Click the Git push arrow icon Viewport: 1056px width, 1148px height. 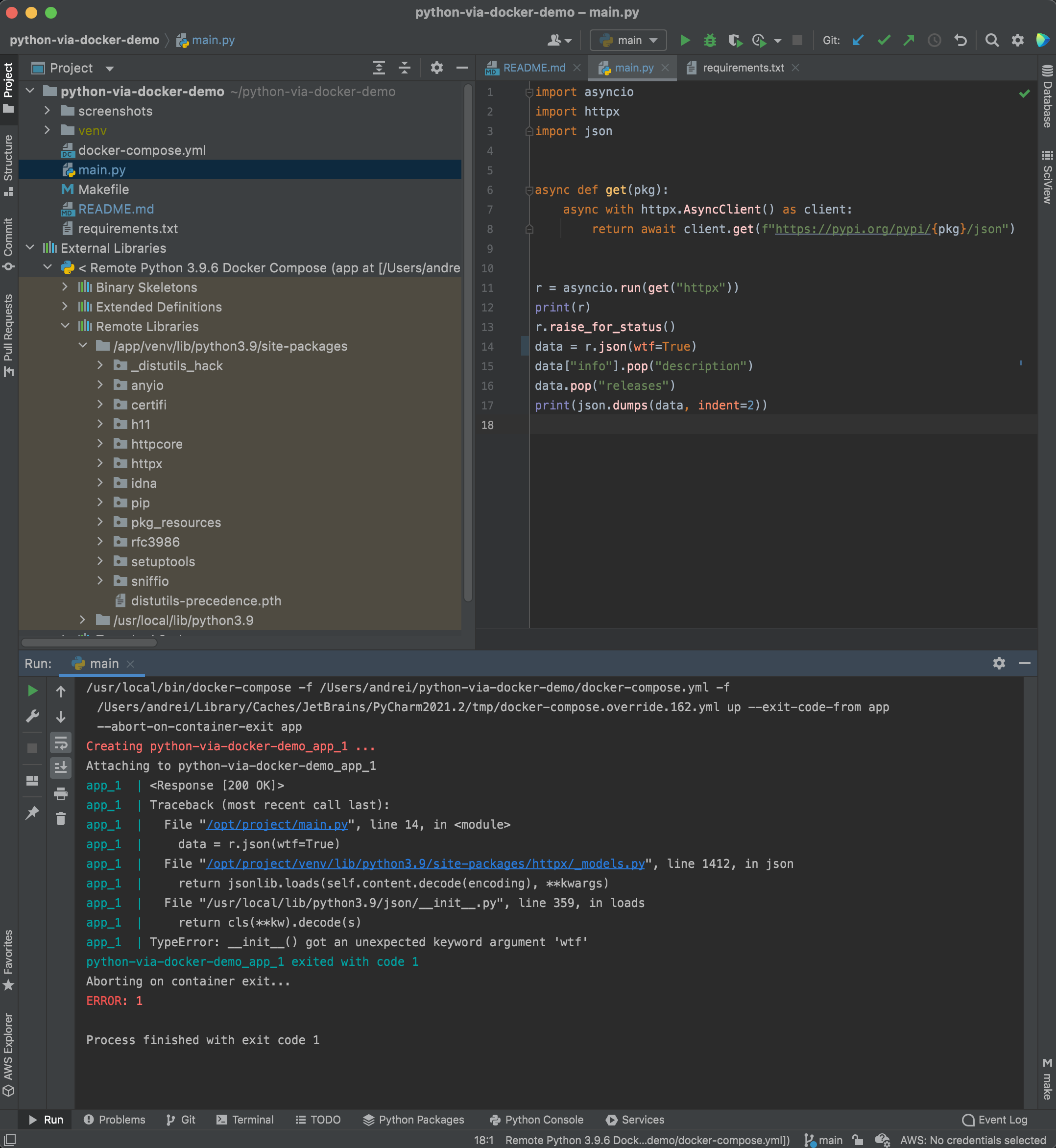pos(909,40)
